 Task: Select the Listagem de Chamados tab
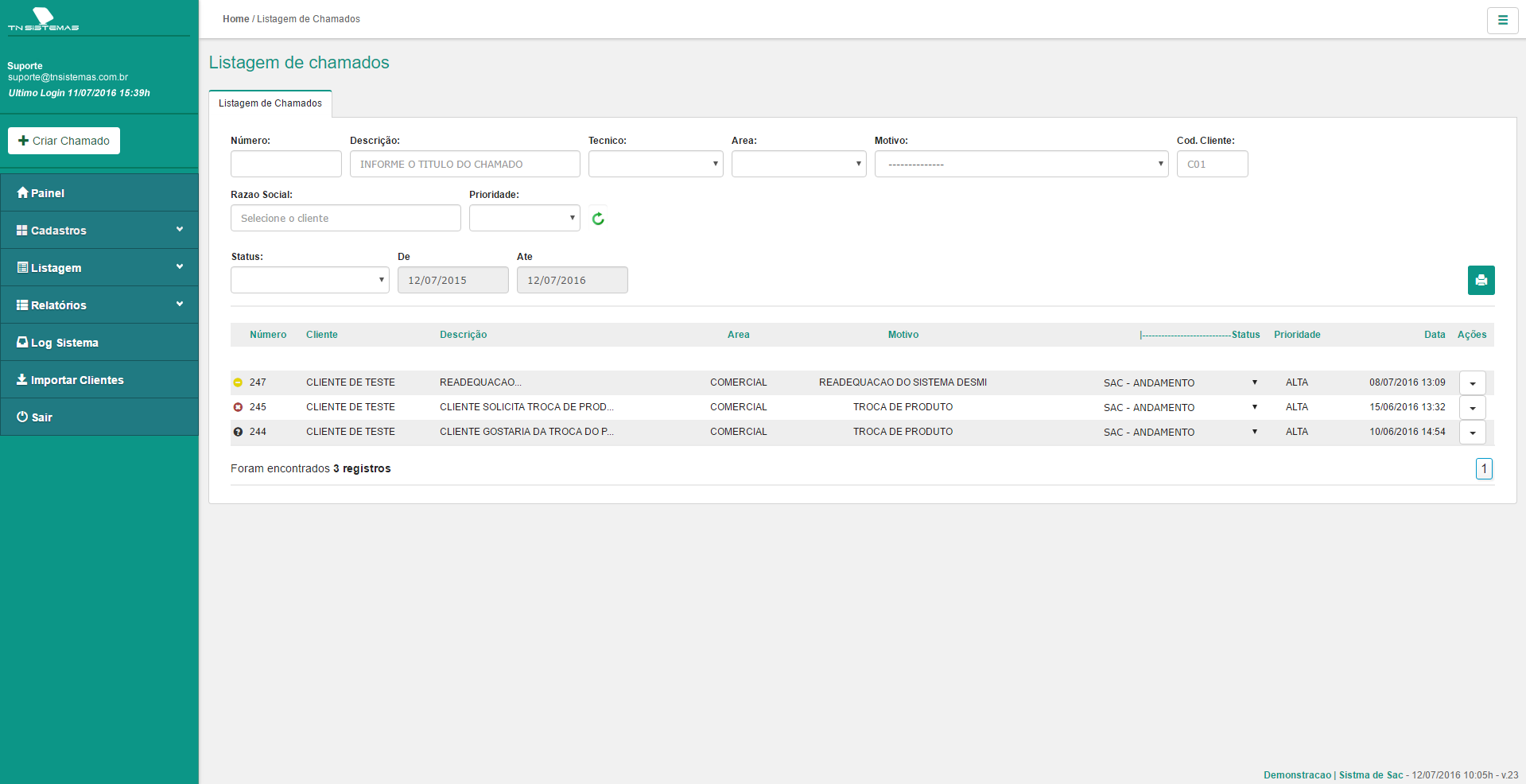tap(270, 103)
